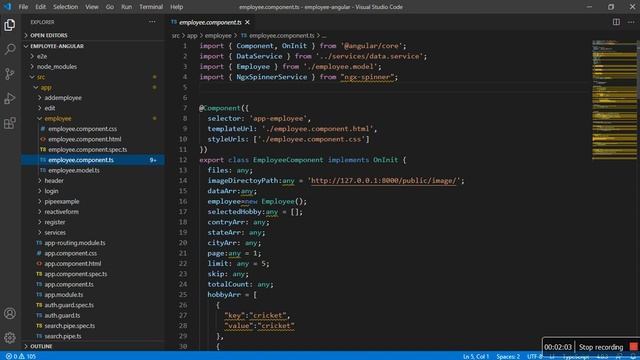
Task: Open the Help menu
Action: pyautogui.click(x=176, y=7)
